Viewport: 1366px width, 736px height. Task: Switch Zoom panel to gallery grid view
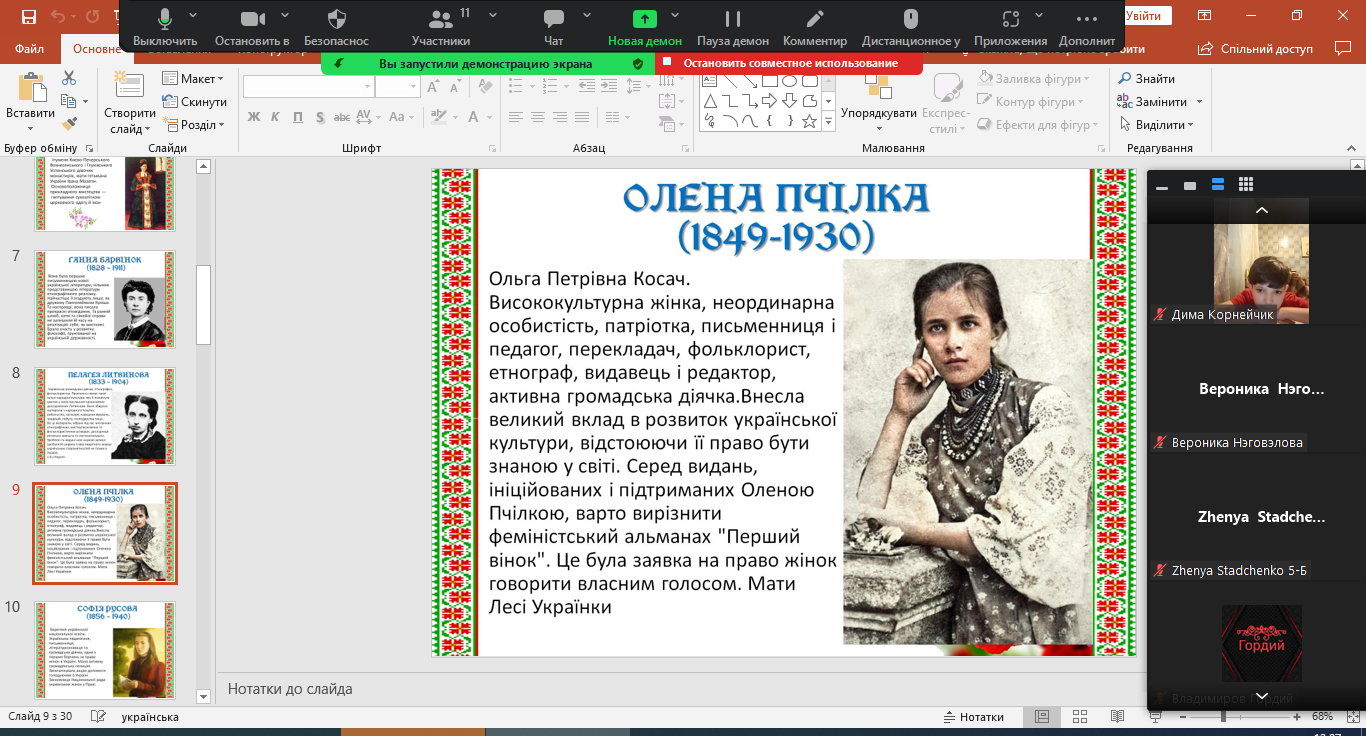click(1246, 184)
